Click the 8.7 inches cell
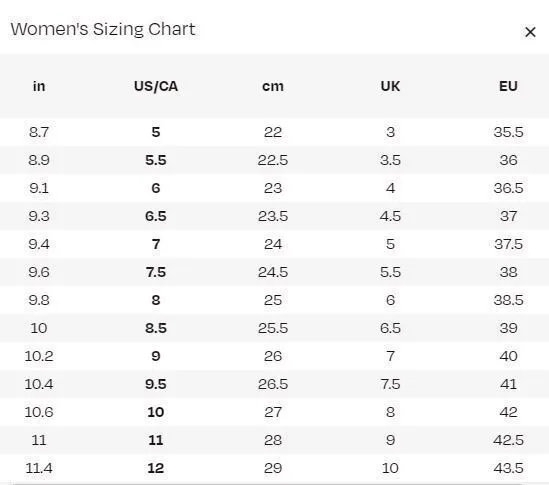549x485 pixels. tap(39, 132)
